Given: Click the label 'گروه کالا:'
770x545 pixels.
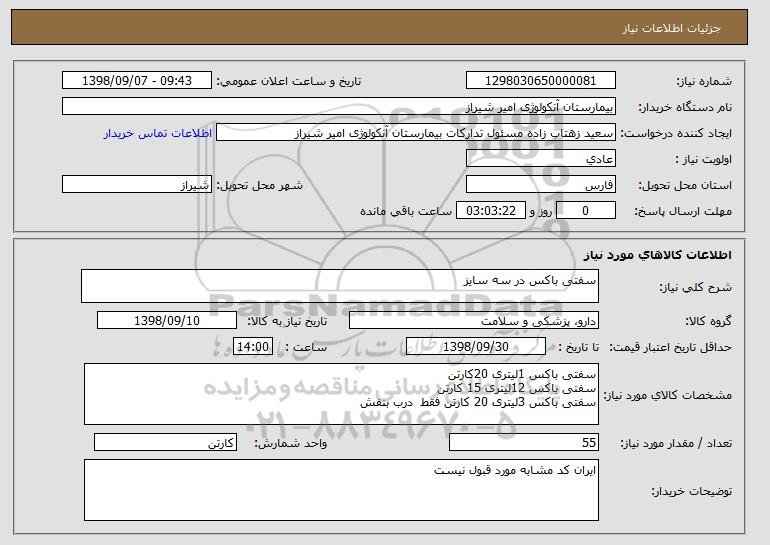Looking at the screenshot, I should (x=709, y=322).
